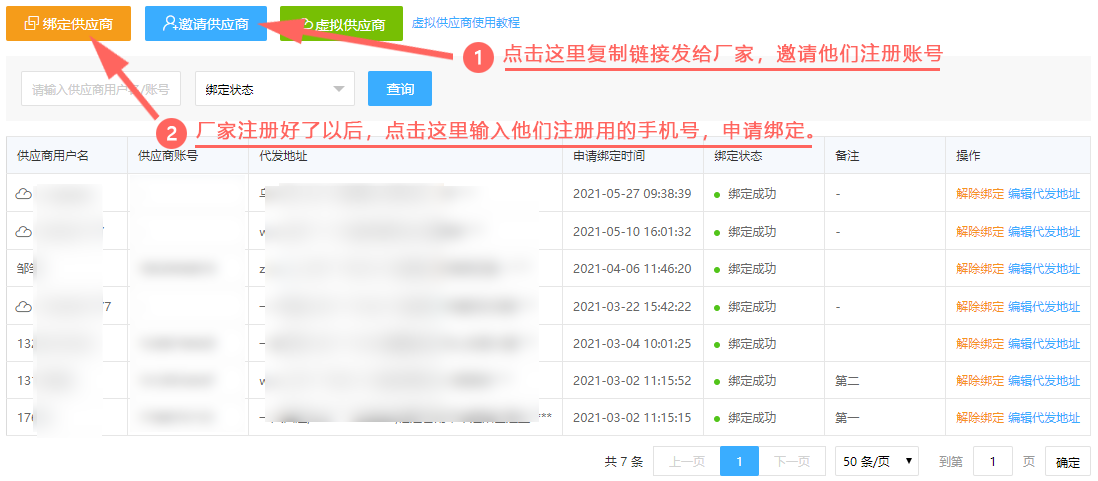Click cloud icon in the second supplier row
This screenshot has height=481, width=1098.
tap(24, 231)
